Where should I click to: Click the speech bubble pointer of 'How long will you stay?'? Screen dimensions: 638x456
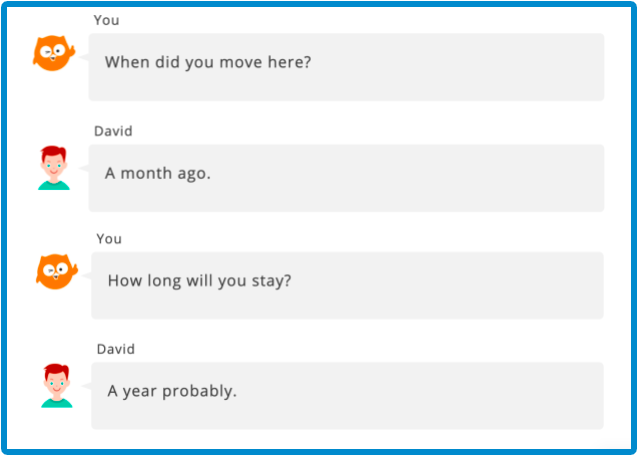87,276
